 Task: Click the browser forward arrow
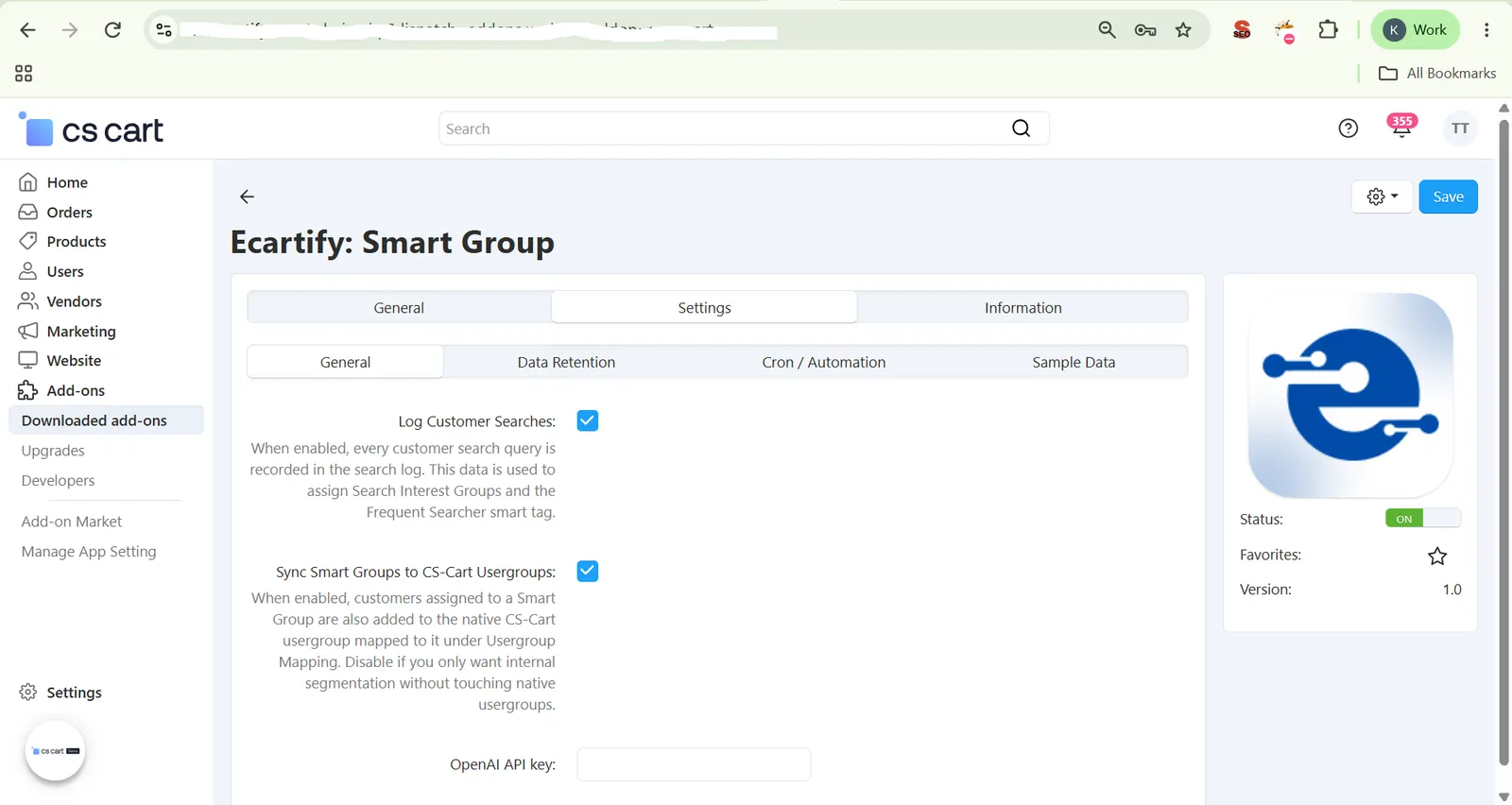click(70, 30)
